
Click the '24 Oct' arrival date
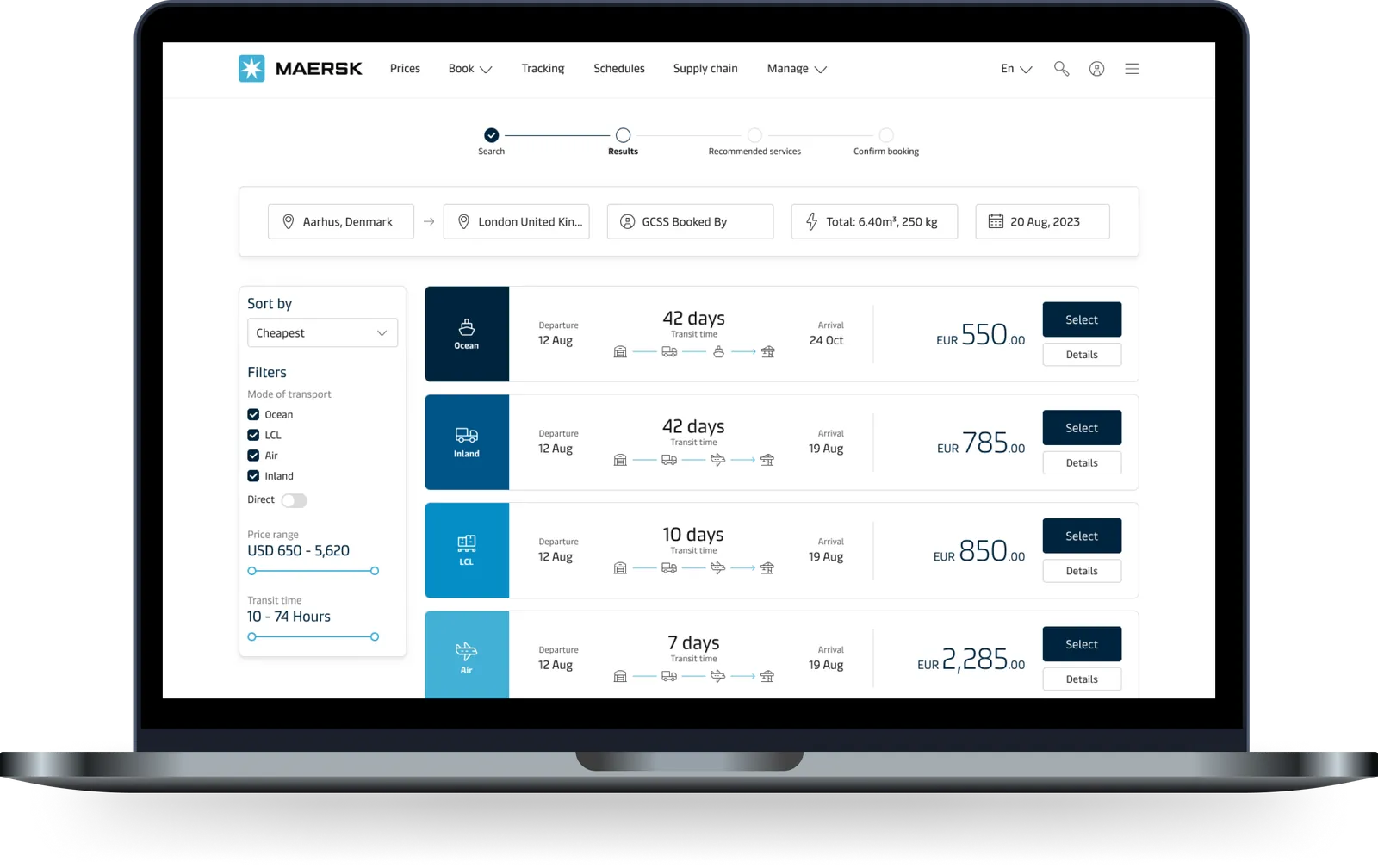click(x=826, y=340)
